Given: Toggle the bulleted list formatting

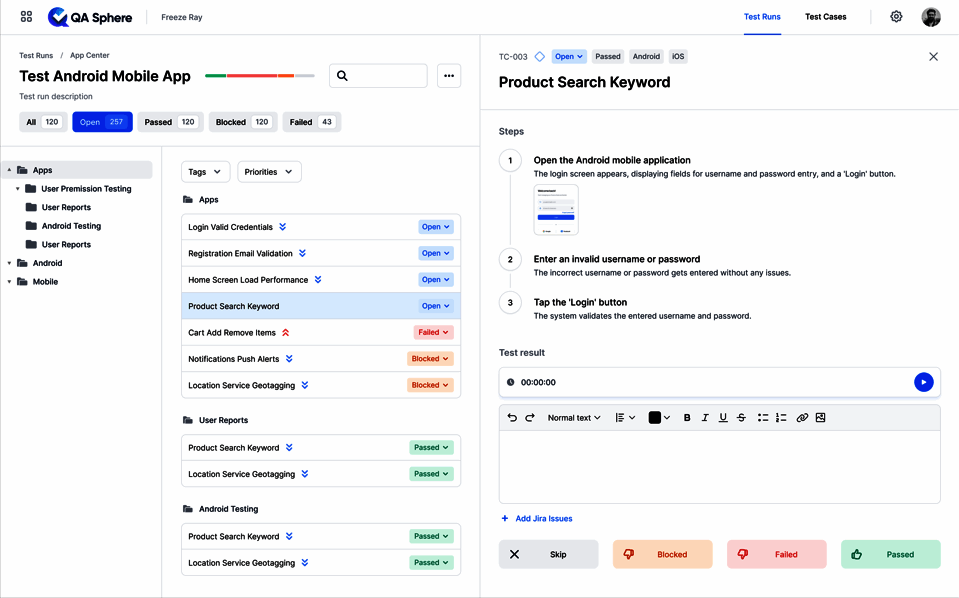Looking at the screenshot, I should click(x=763, y=418).
